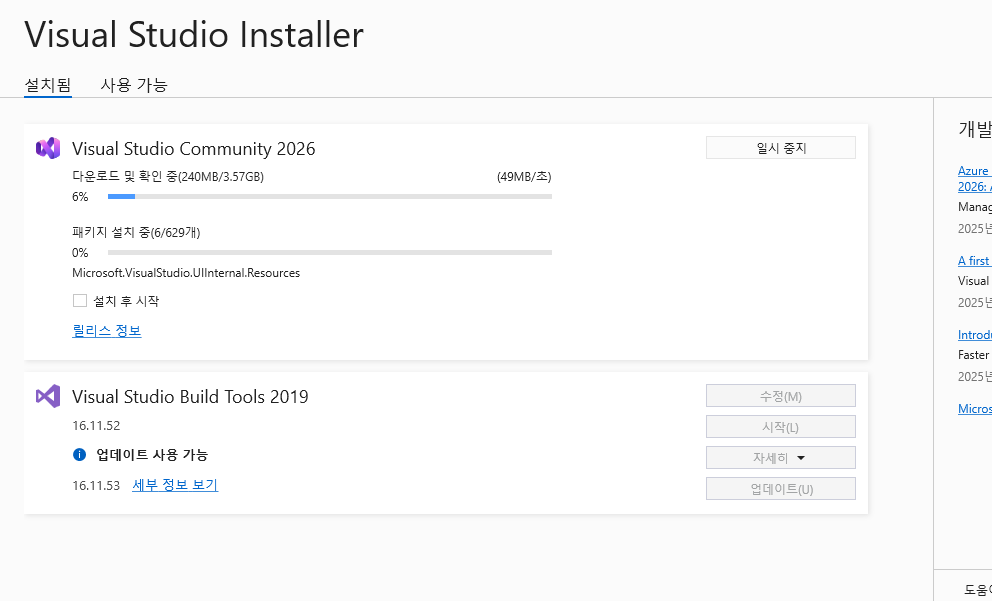
Task: Click the package install progress bar at 0%
Action: point(330,252)
